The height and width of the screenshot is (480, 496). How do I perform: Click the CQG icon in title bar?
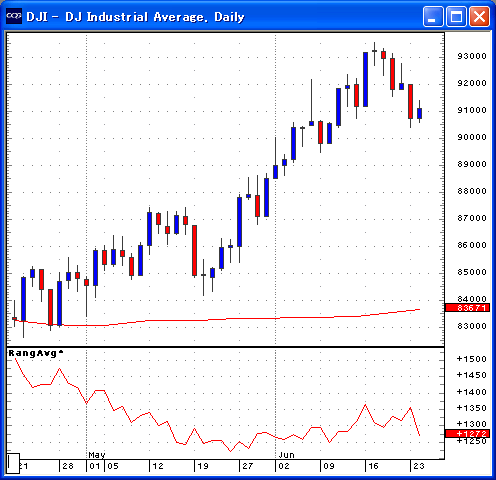pyautogui.click(x=14, y=16)
